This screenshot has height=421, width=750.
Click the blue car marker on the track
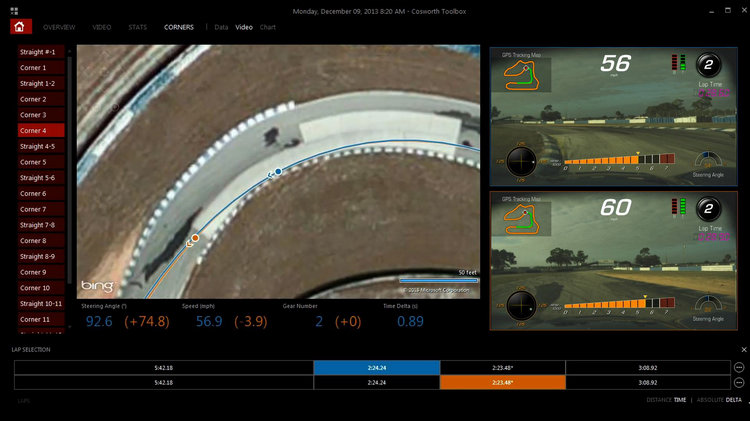point(278,172)
